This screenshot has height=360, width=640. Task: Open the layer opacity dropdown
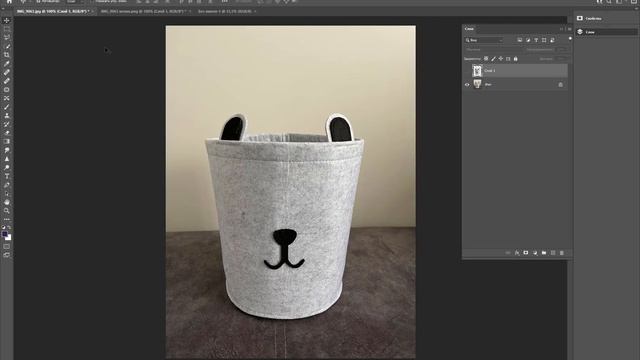pos(562,49)
